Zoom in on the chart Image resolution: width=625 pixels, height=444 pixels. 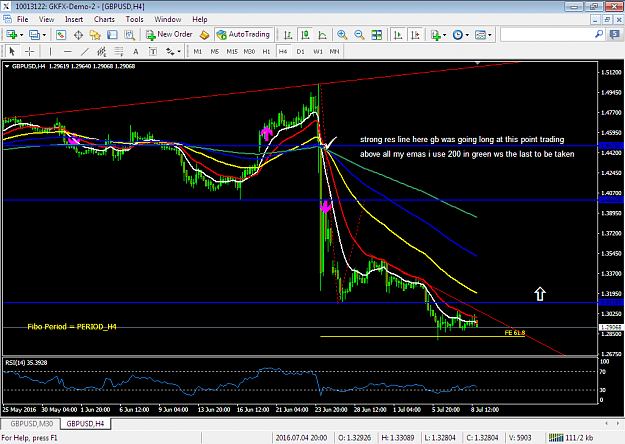[x=342, y=35]
